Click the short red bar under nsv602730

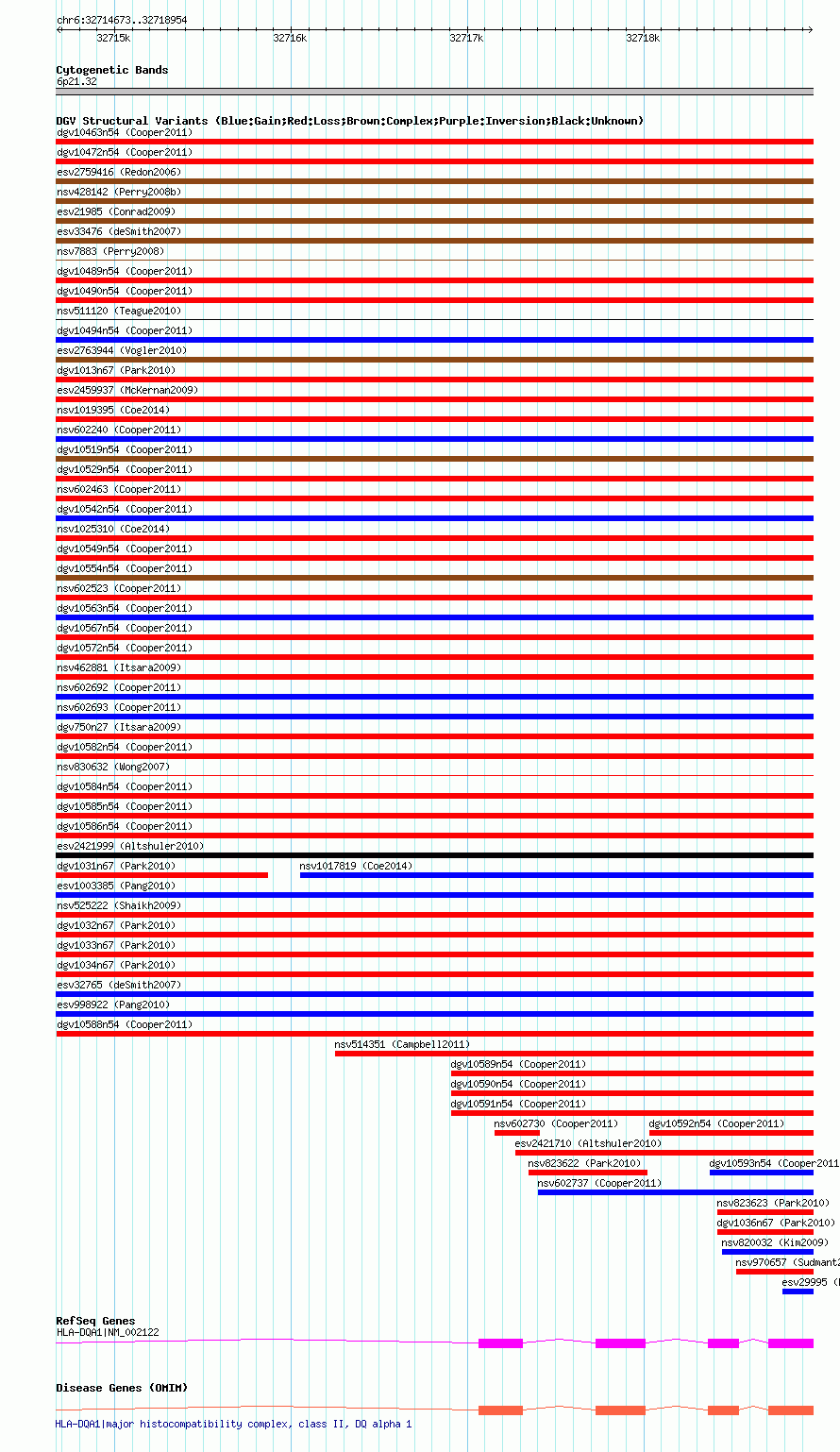point(517,1133)
